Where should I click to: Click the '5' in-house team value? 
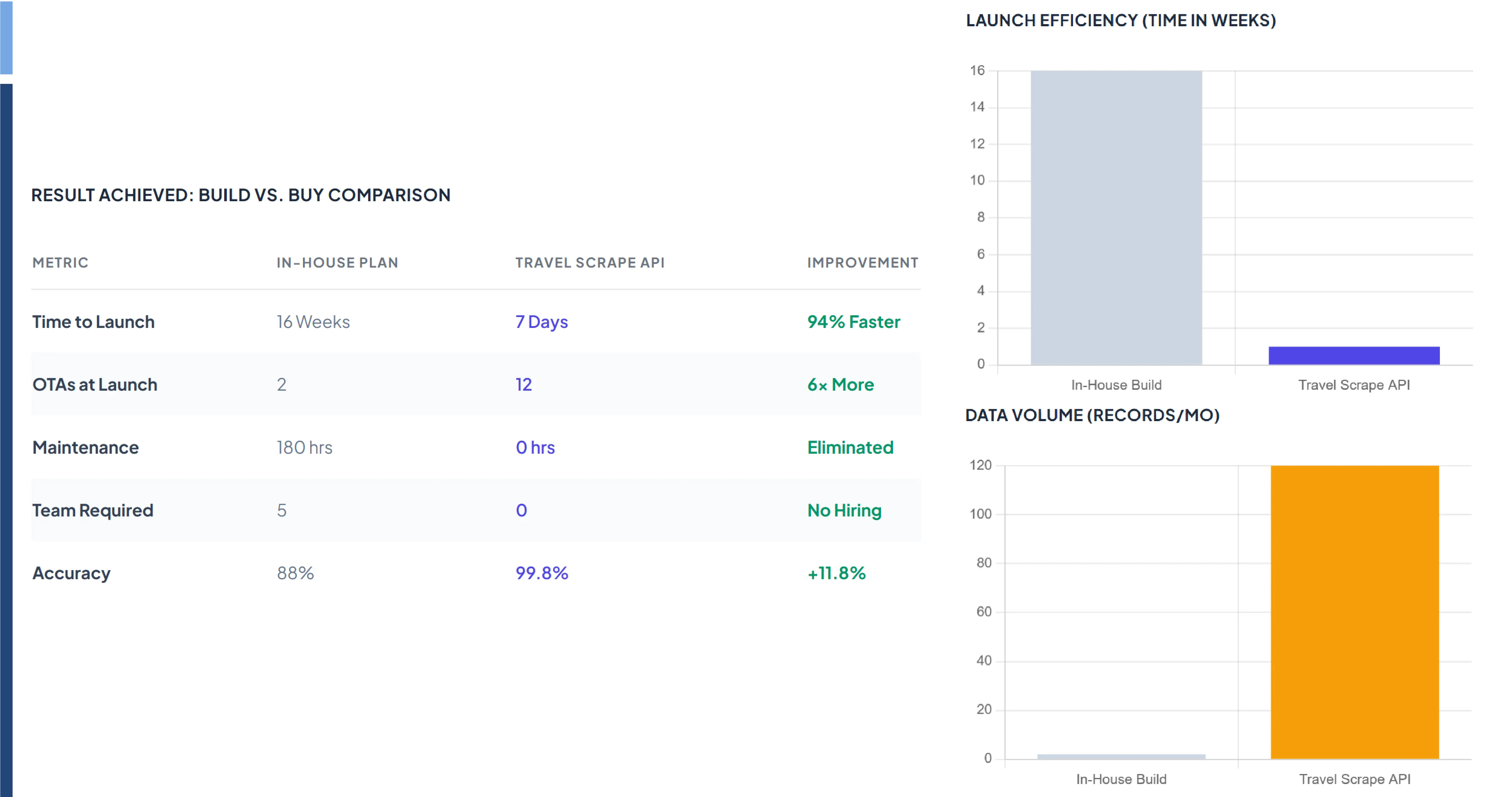point(282,510)
